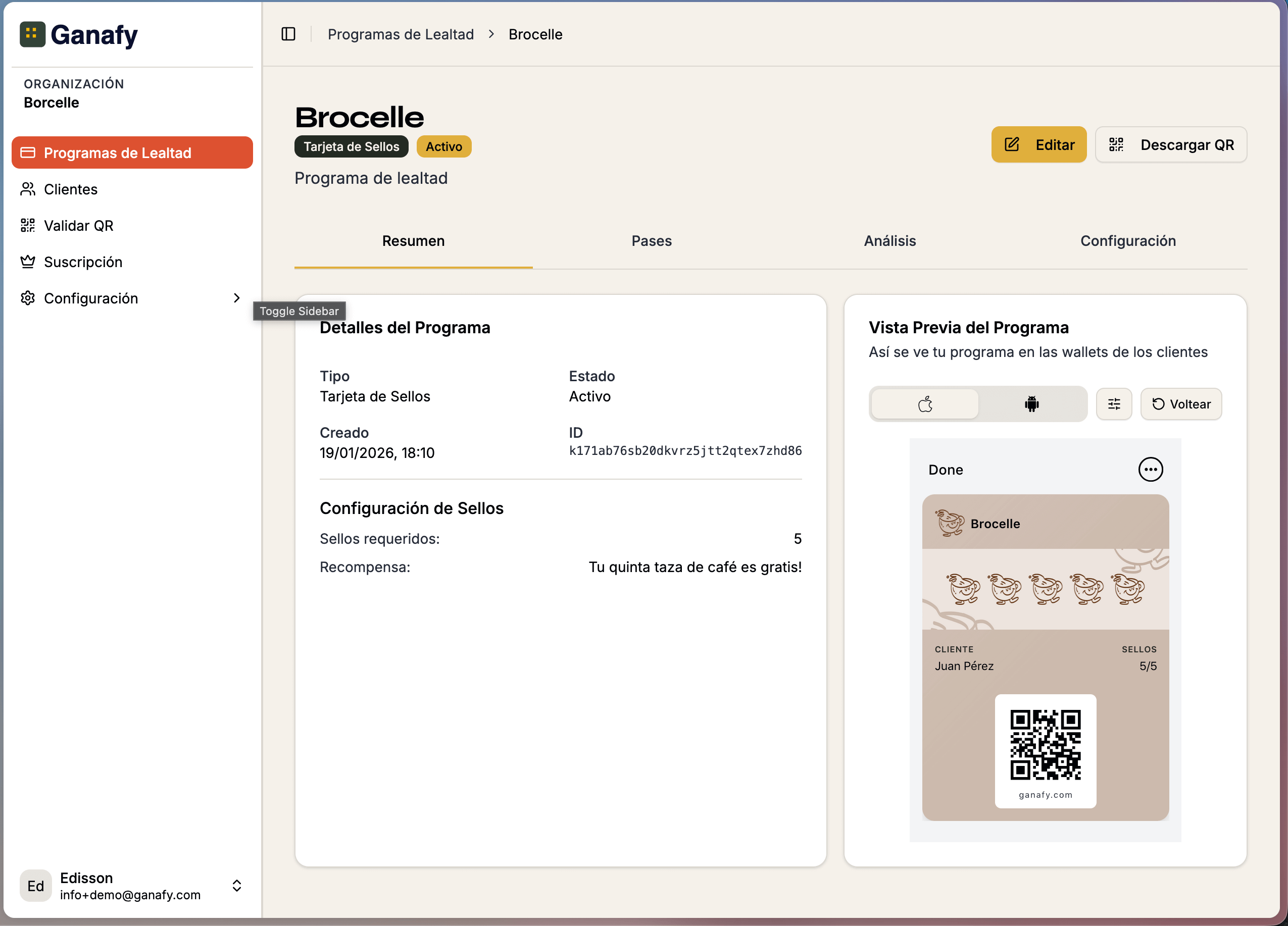Viewport: 1288px width, 926px height.
Task: Go to Suscripción section
Action: [x=83, y=262]
